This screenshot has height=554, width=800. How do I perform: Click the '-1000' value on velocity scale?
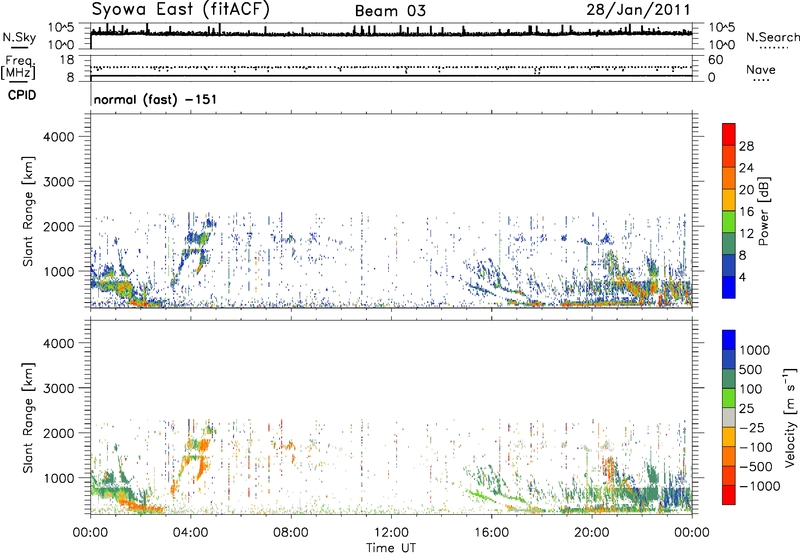coord(760,486)
